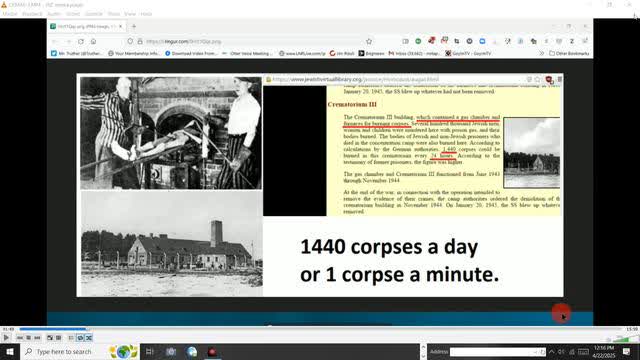Toggle the VLC playlist icon
The image size is (640, 360).
pos(71,338)
